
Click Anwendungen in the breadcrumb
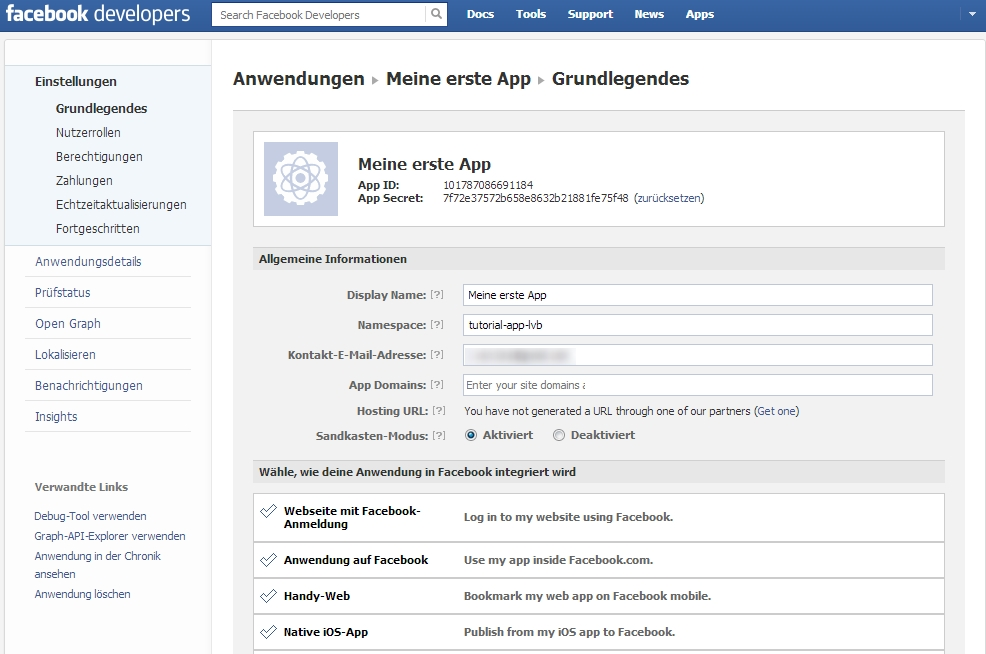click(299, 79)
